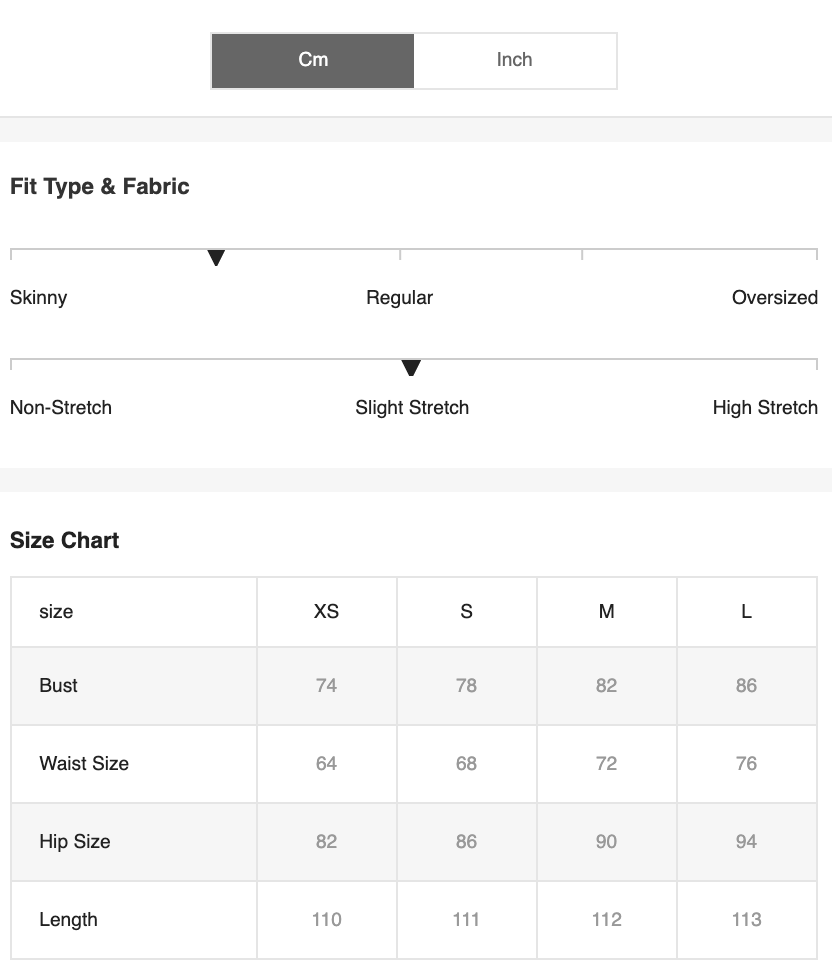Click the Hip Size row label
Screen dimensions: 832x974
tap(75, 842)
